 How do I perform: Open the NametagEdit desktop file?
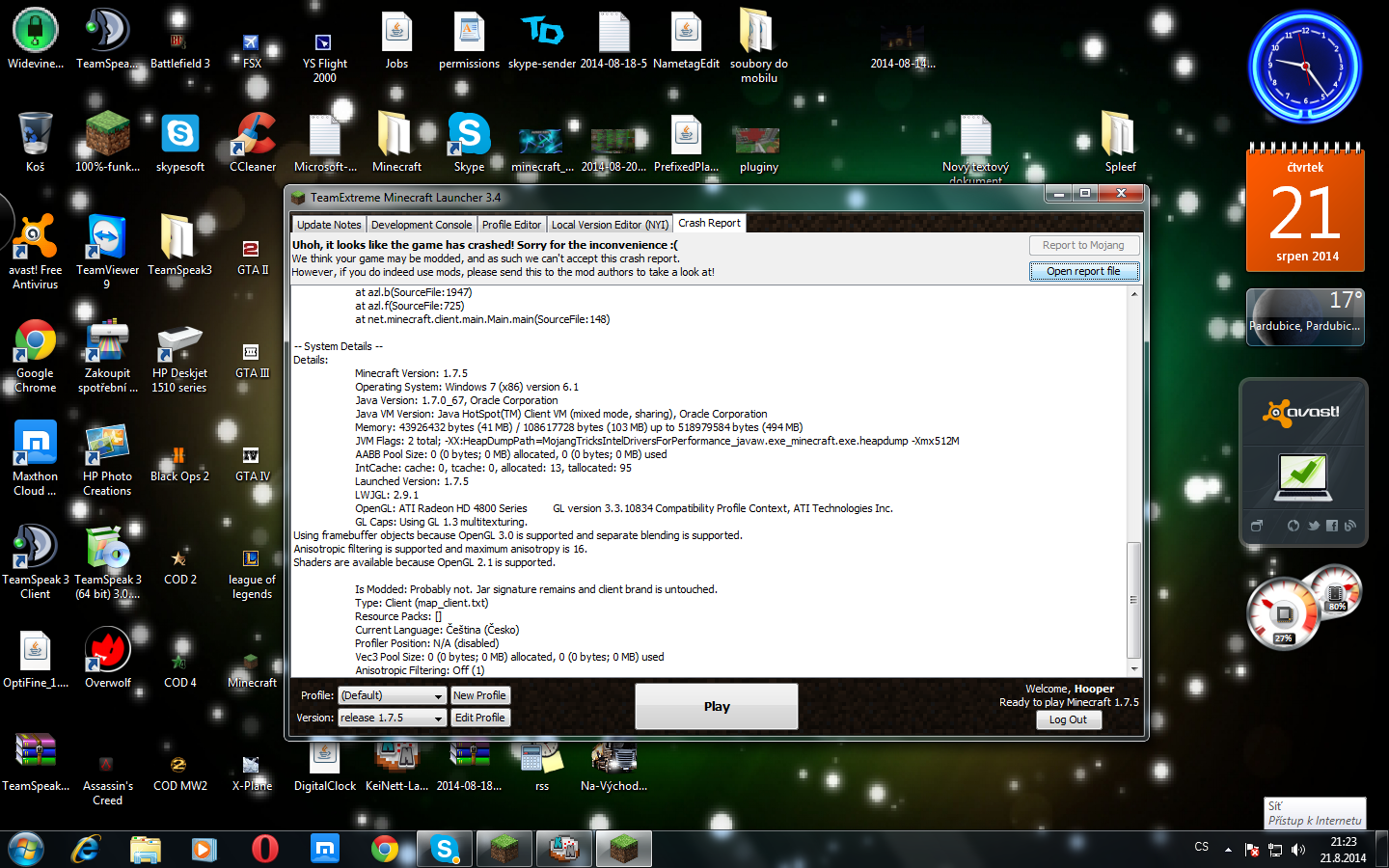[686, 41]
